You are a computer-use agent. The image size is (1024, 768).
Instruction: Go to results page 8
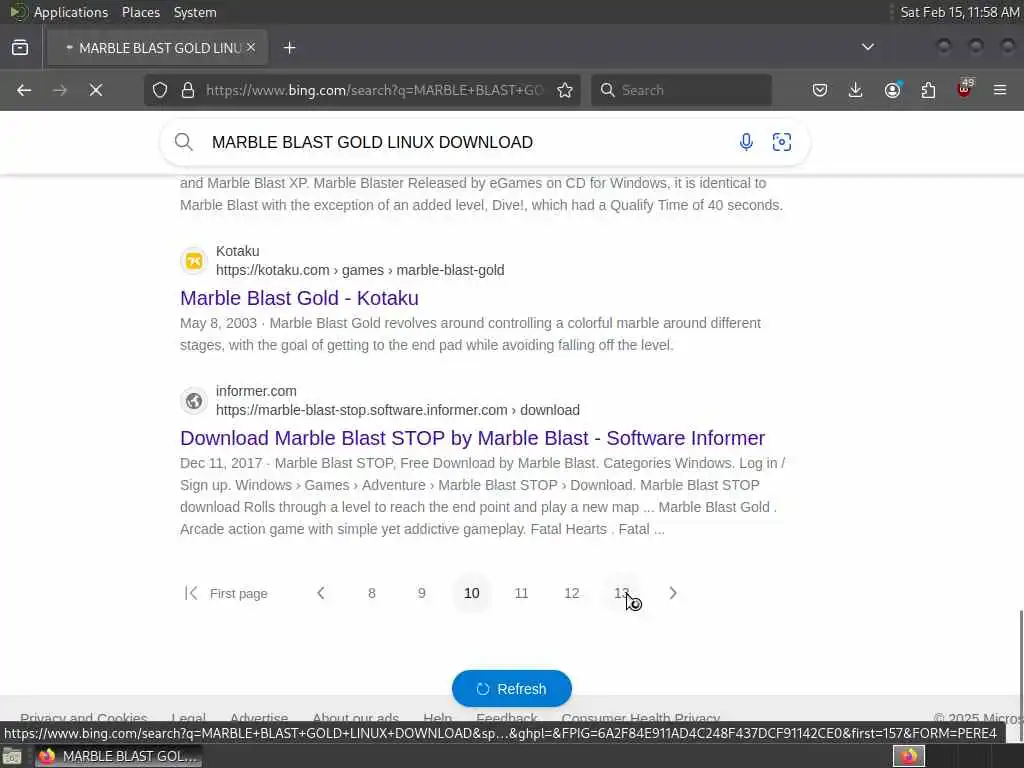click(x=372, y=593)
